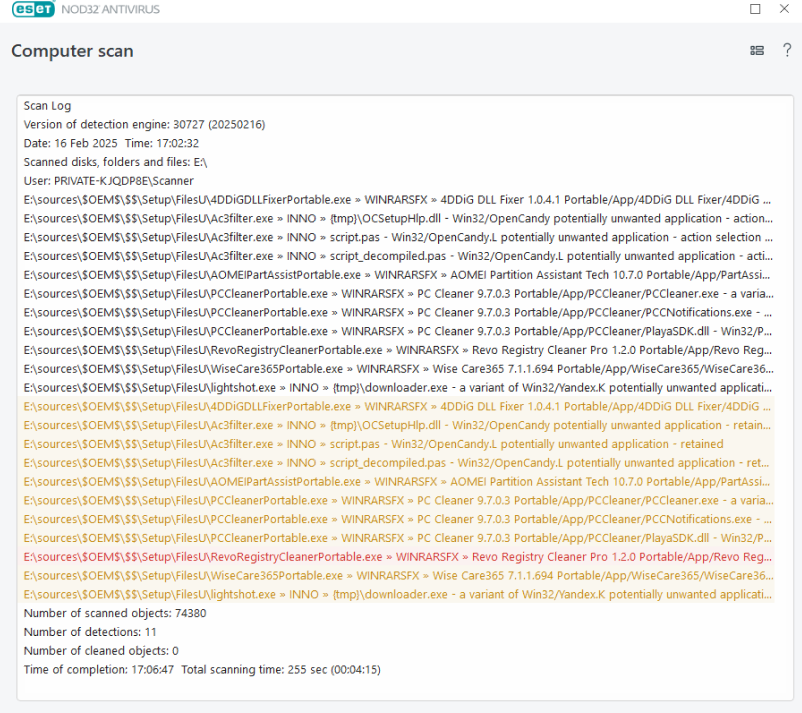Select black PCCNotifications.exe log entry
Image resolution: width=802 pixels, height=713 pixels.
click(398, 313)
